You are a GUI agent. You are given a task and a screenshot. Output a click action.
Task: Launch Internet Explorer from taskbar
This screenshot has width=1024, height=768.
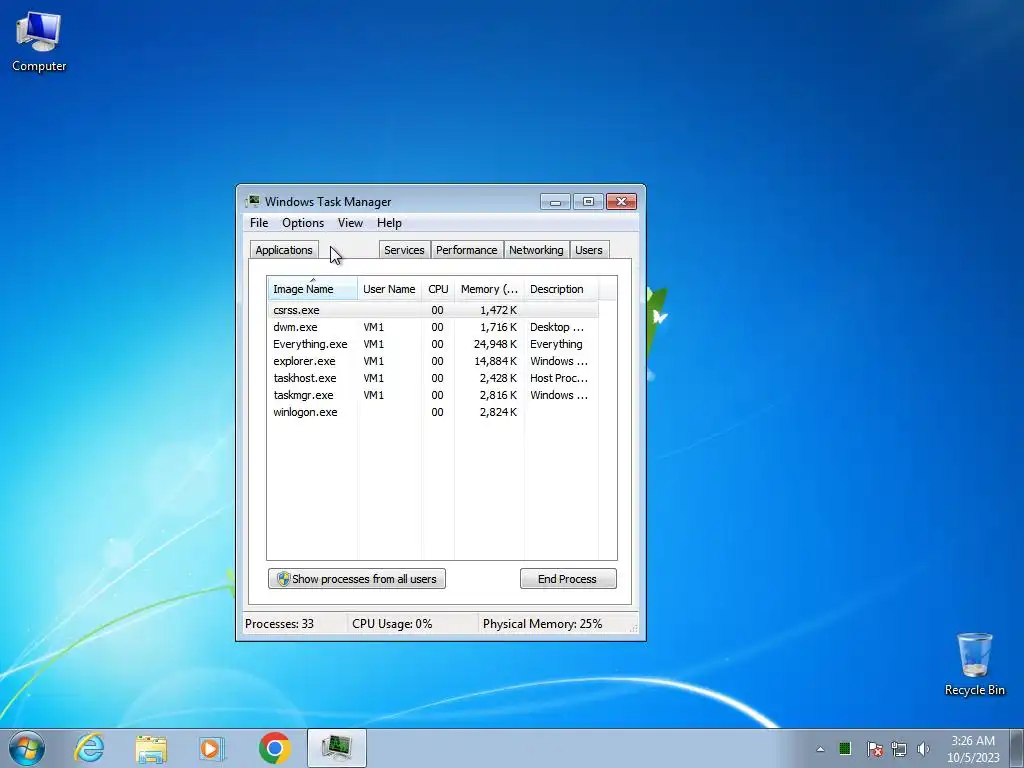click(x=89, y=748)
